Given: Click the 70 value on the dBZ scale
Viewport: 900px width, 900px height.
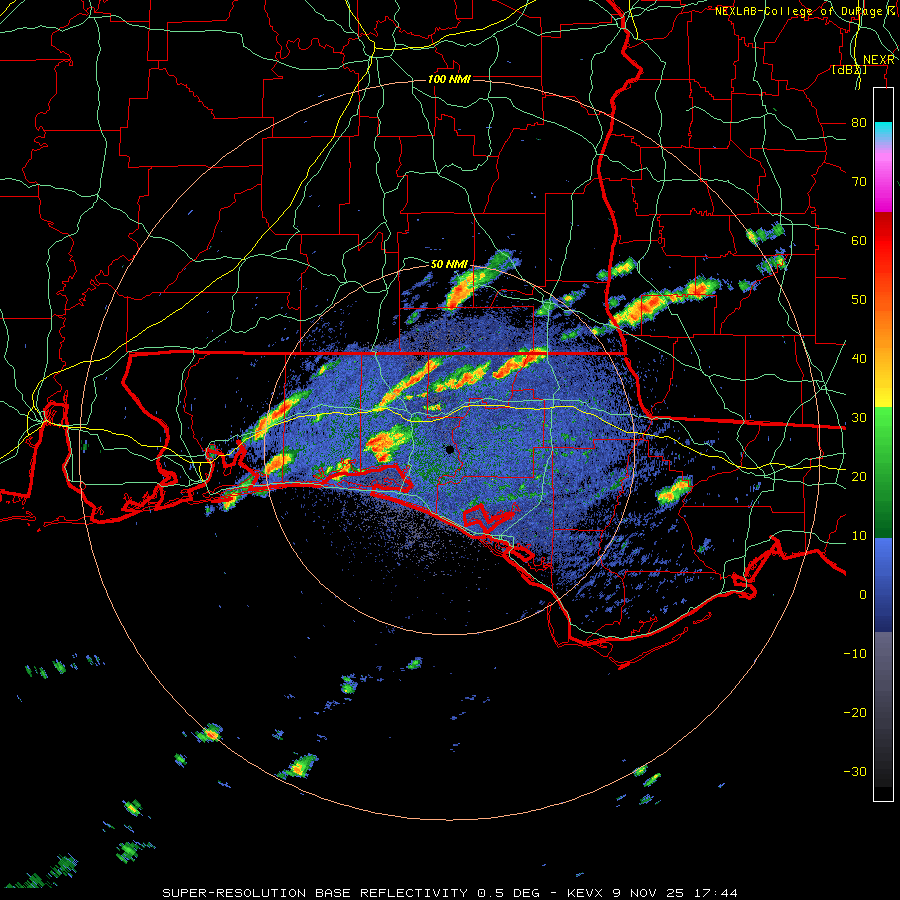Looking at the screenshot, I should pos(859,182).
